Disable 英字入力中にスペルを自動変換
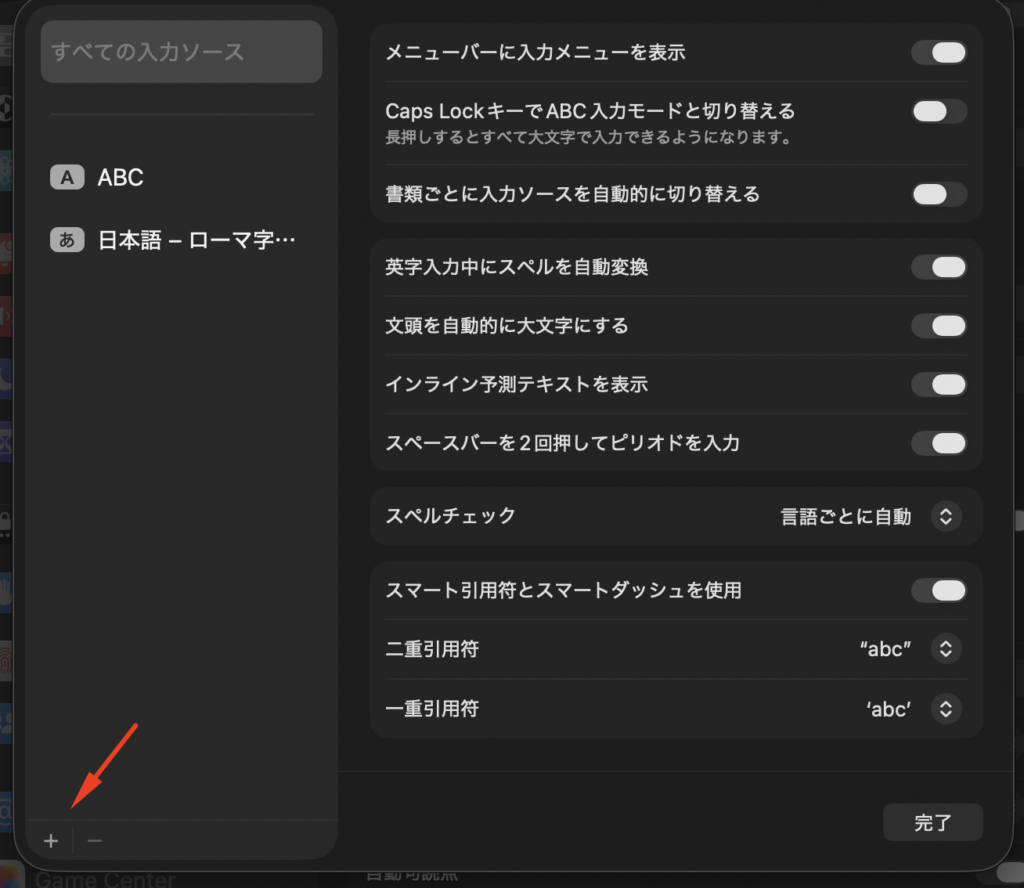This screenshot has width=1024, height=888. (x=938, y=267)
